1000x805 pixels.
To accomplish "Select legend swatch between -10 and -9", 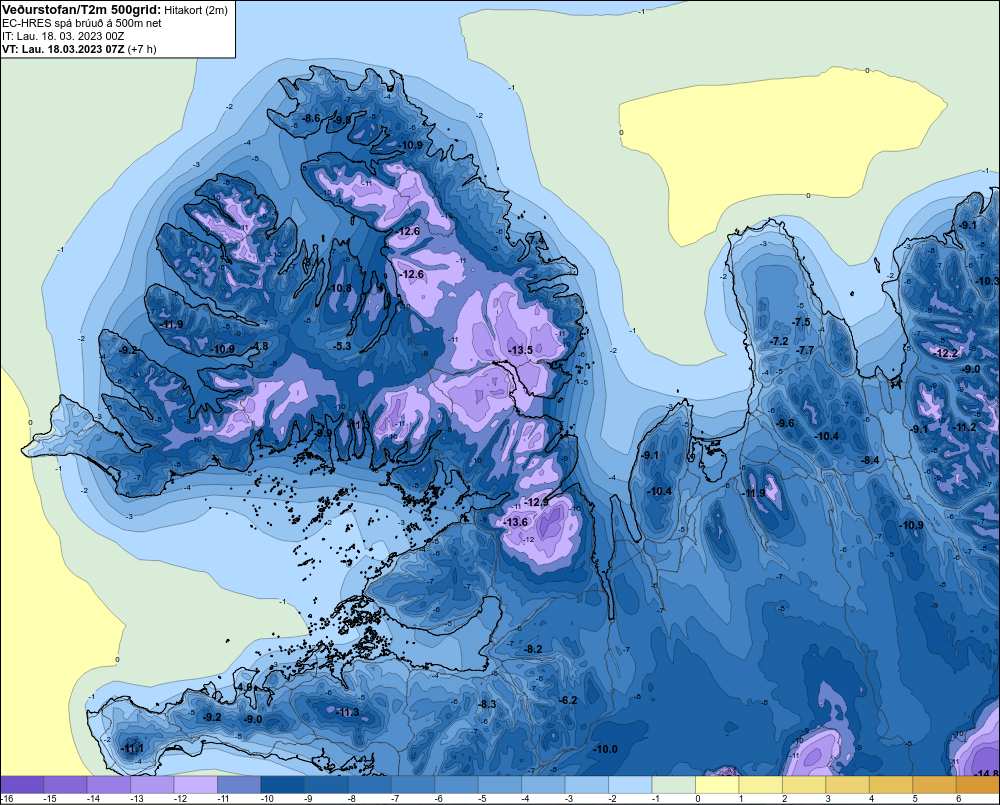I will (x=283, y=785).
